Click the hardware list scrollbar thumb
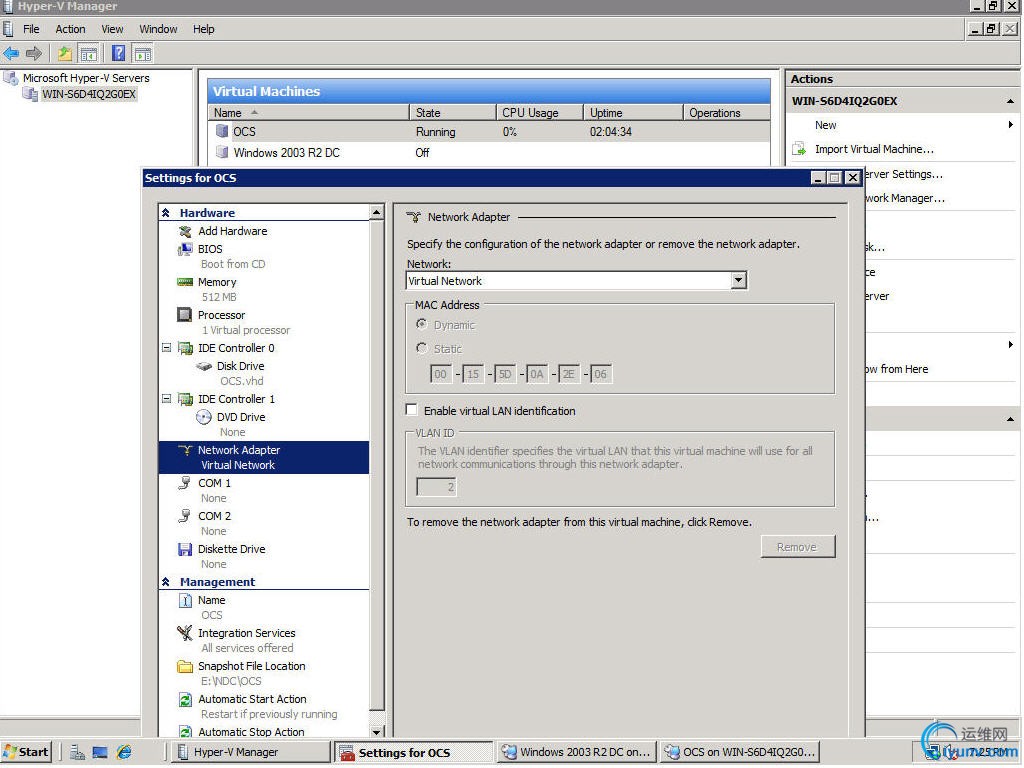The height and width of the screenshot is (768, 1024). [x=377, y=466]
